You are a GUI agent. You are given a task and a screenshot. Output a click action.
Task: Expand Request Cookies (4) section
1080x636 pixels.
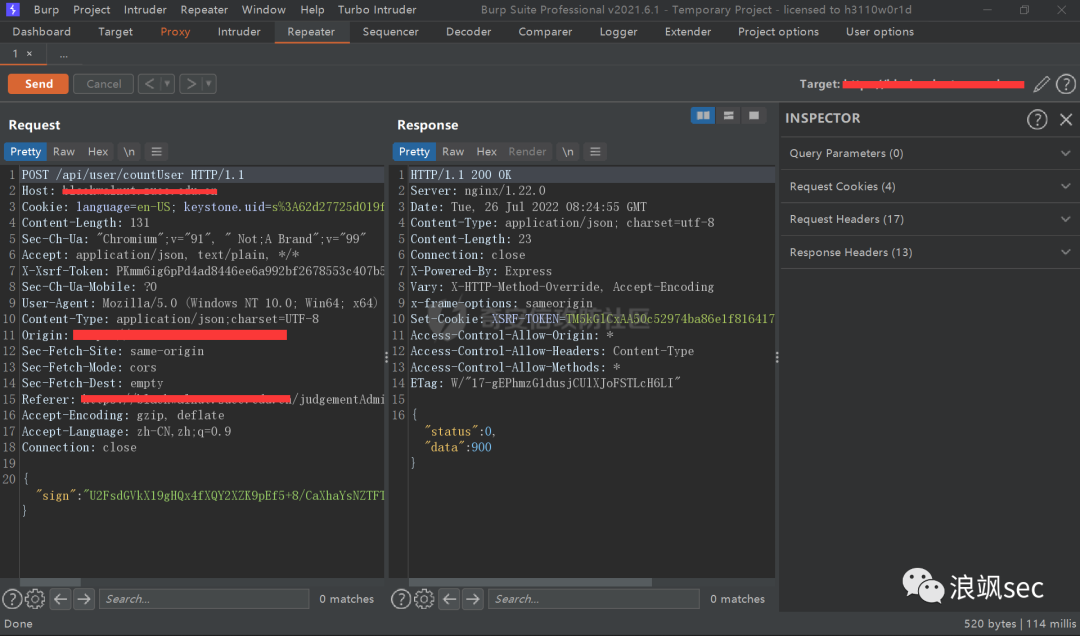[930, 186]
